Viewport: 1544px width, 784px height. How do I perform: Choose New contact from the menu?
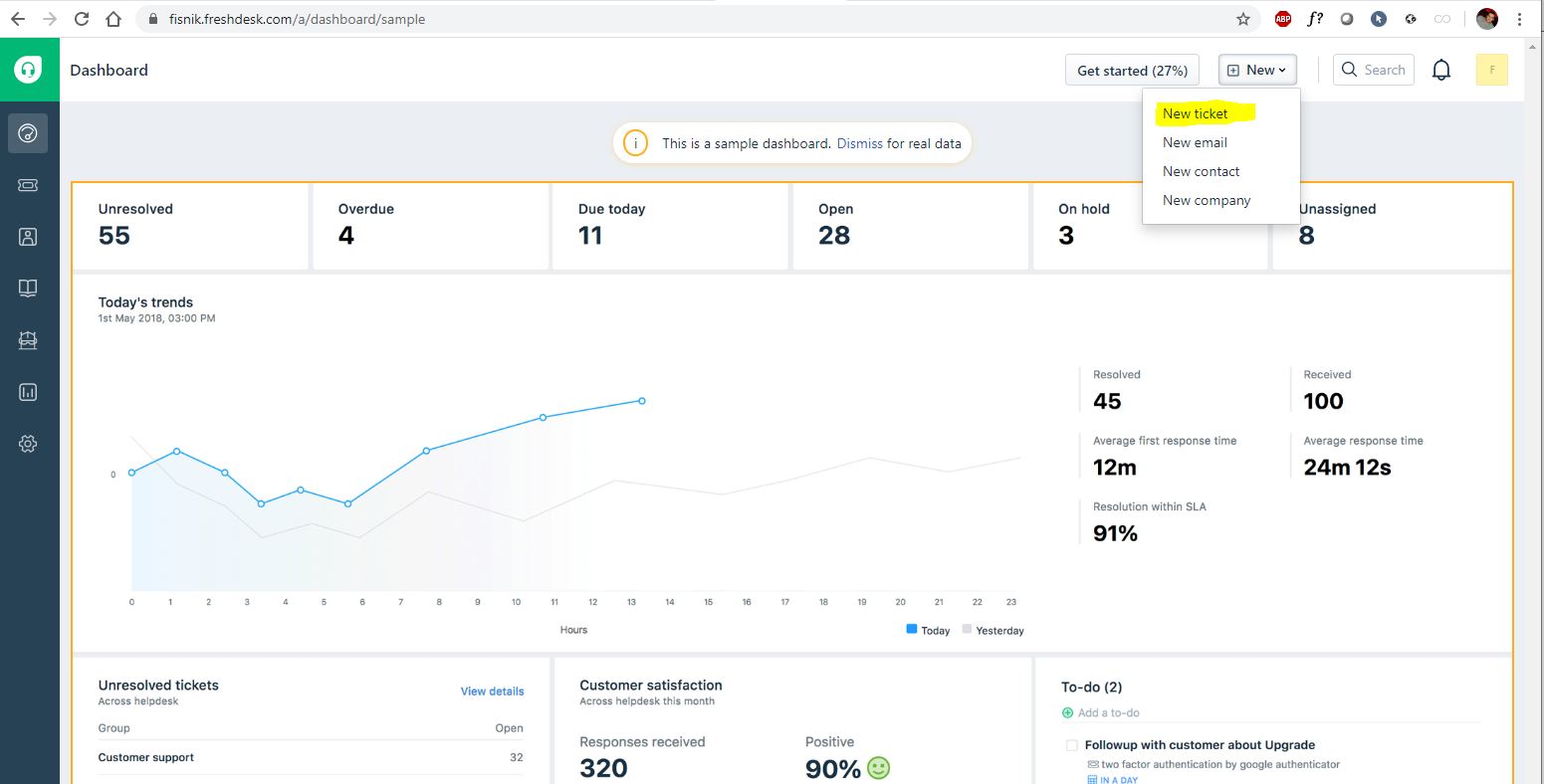tap(1201, 171)
